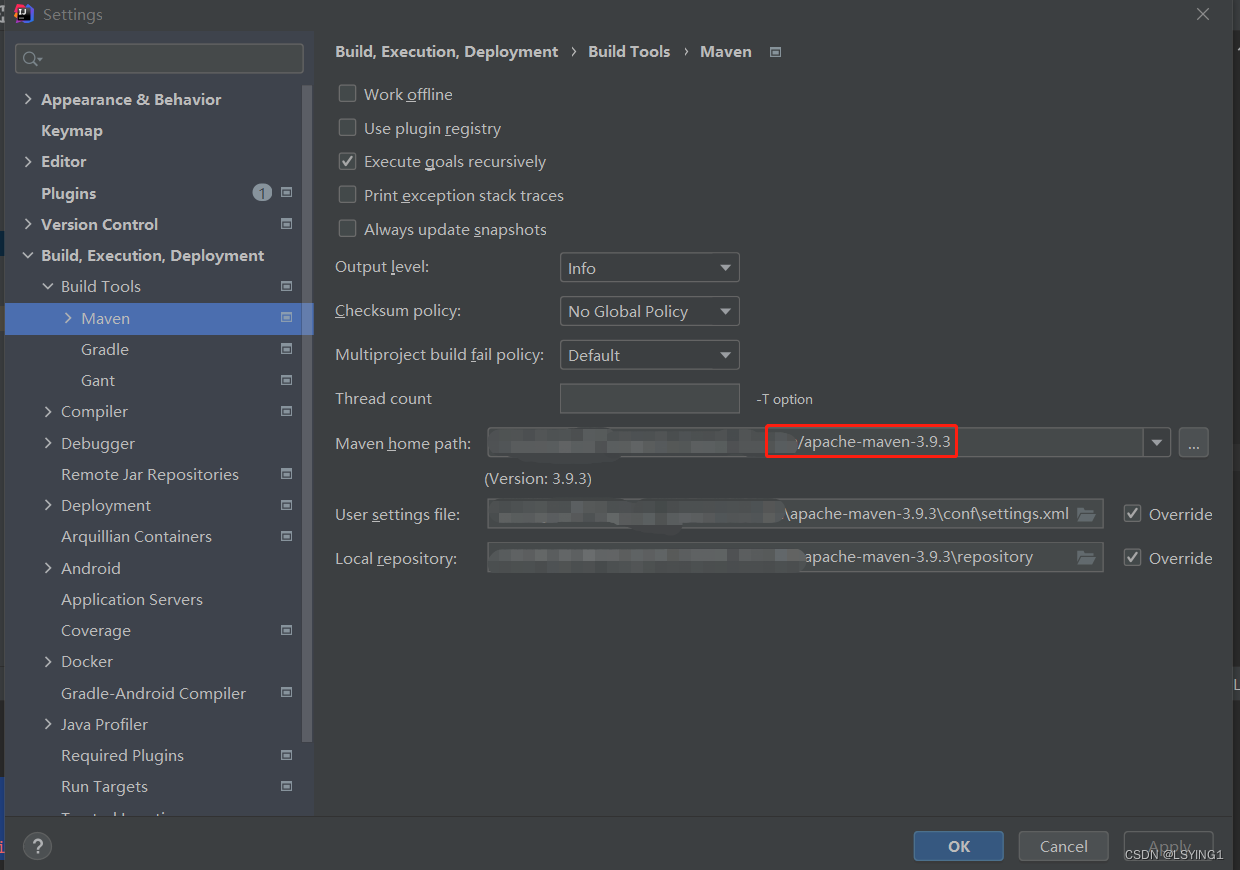Enable the Use plugin registry checkbox

click(x=347, y=128)
